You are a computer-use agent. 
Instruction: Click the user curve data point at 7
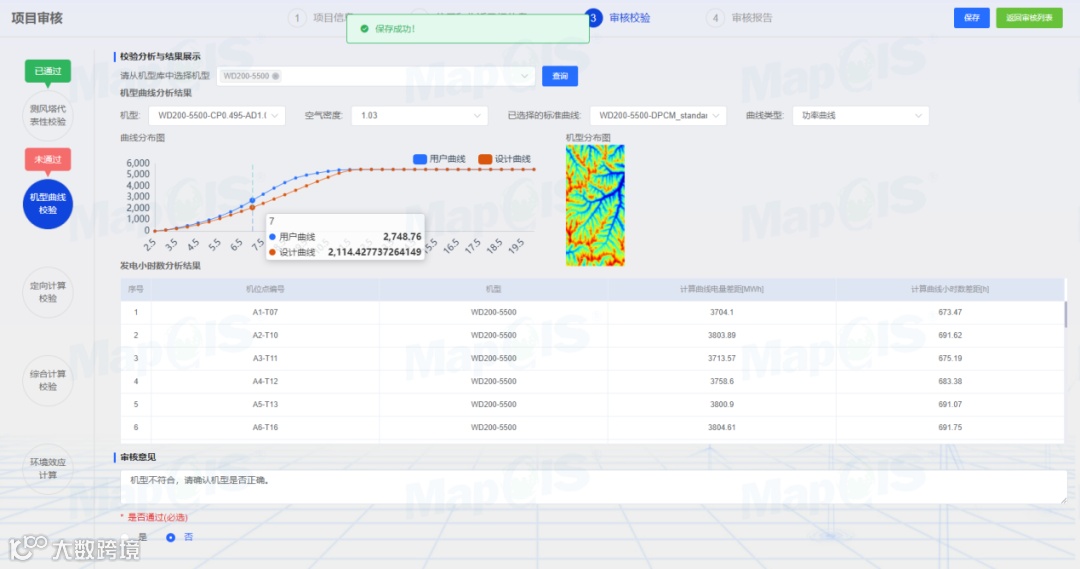(252, 200)
